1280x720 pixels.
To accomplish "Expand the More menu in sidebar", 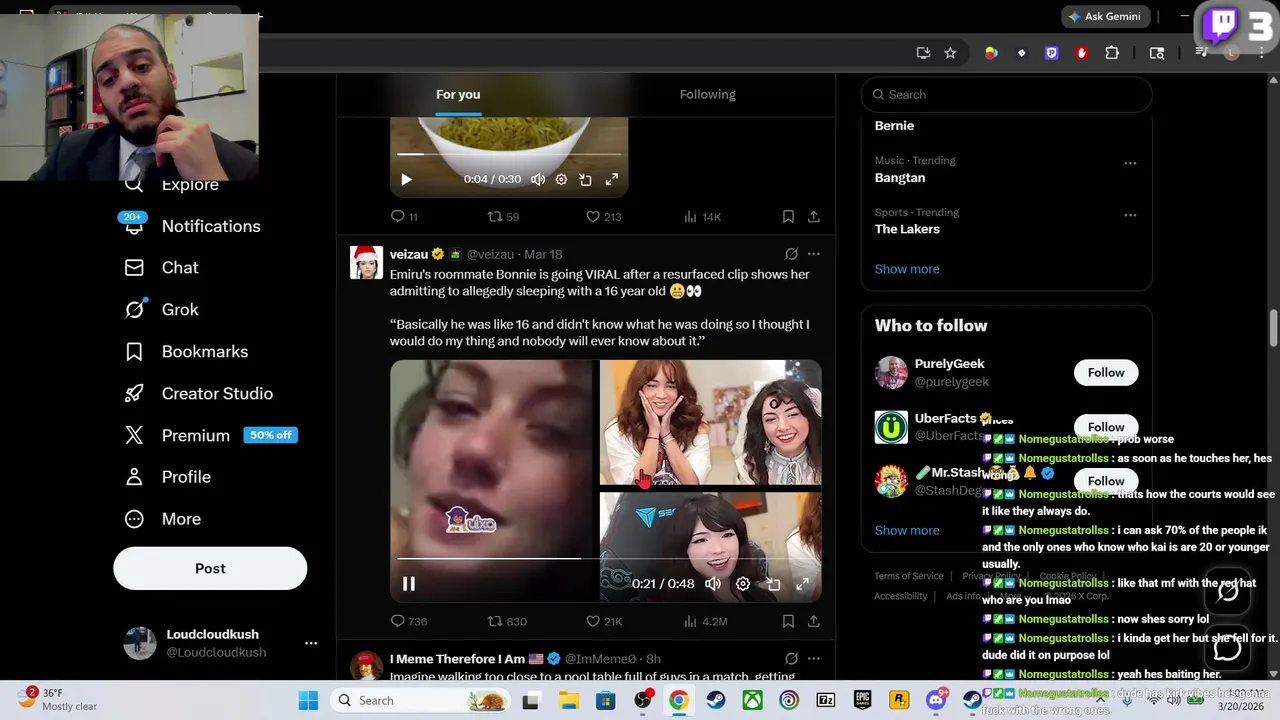I will pos(162,519).
